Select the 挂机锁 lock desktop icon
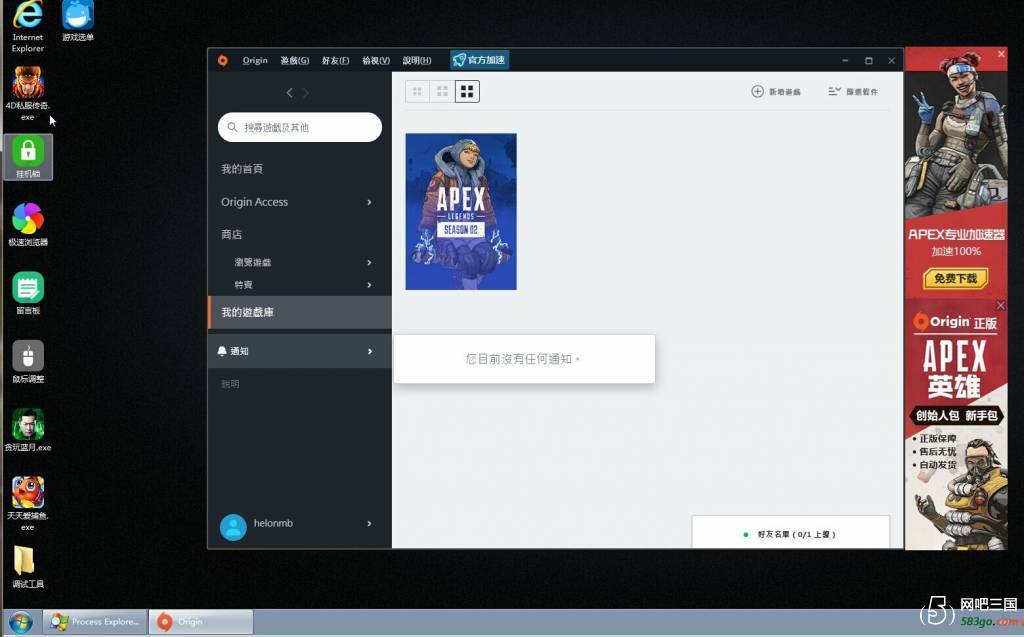The height and width of the screenshot is (637, 1024). click(28, 157)
